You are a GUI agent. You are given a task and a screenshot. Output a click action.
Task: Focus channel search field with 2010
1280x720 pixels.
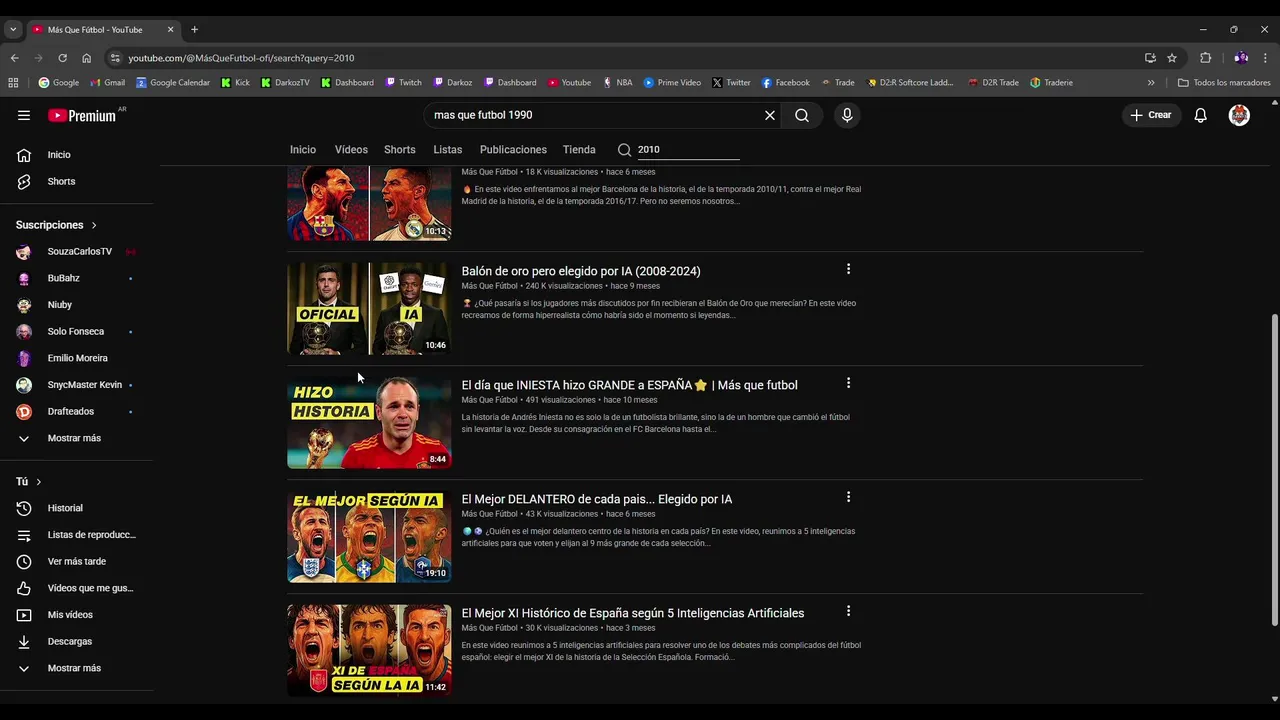click(688, 150)
